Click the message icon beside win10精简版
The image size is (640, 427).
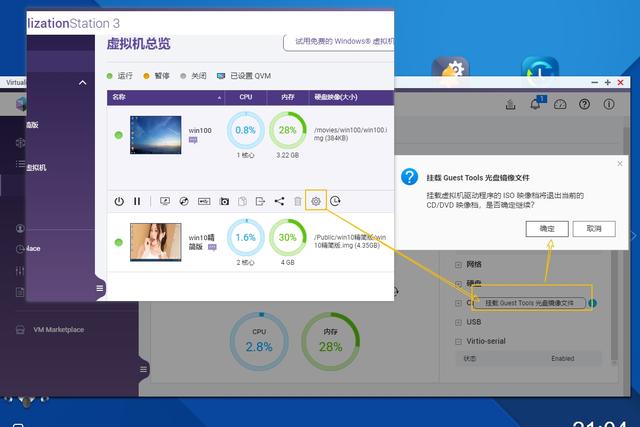(x=212, y=247)
